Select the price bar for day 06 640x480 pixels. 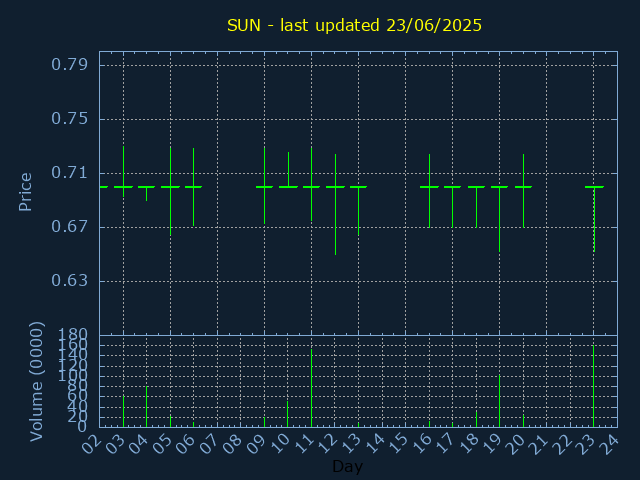(193, 187)
